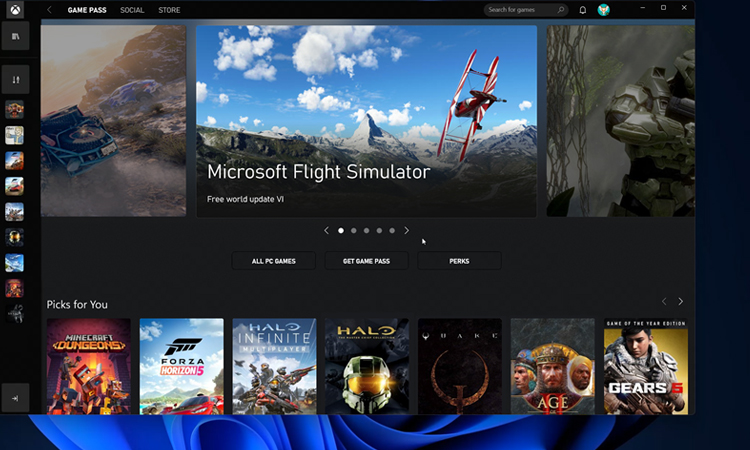Open the profile avatar menu

pos(604,10)
